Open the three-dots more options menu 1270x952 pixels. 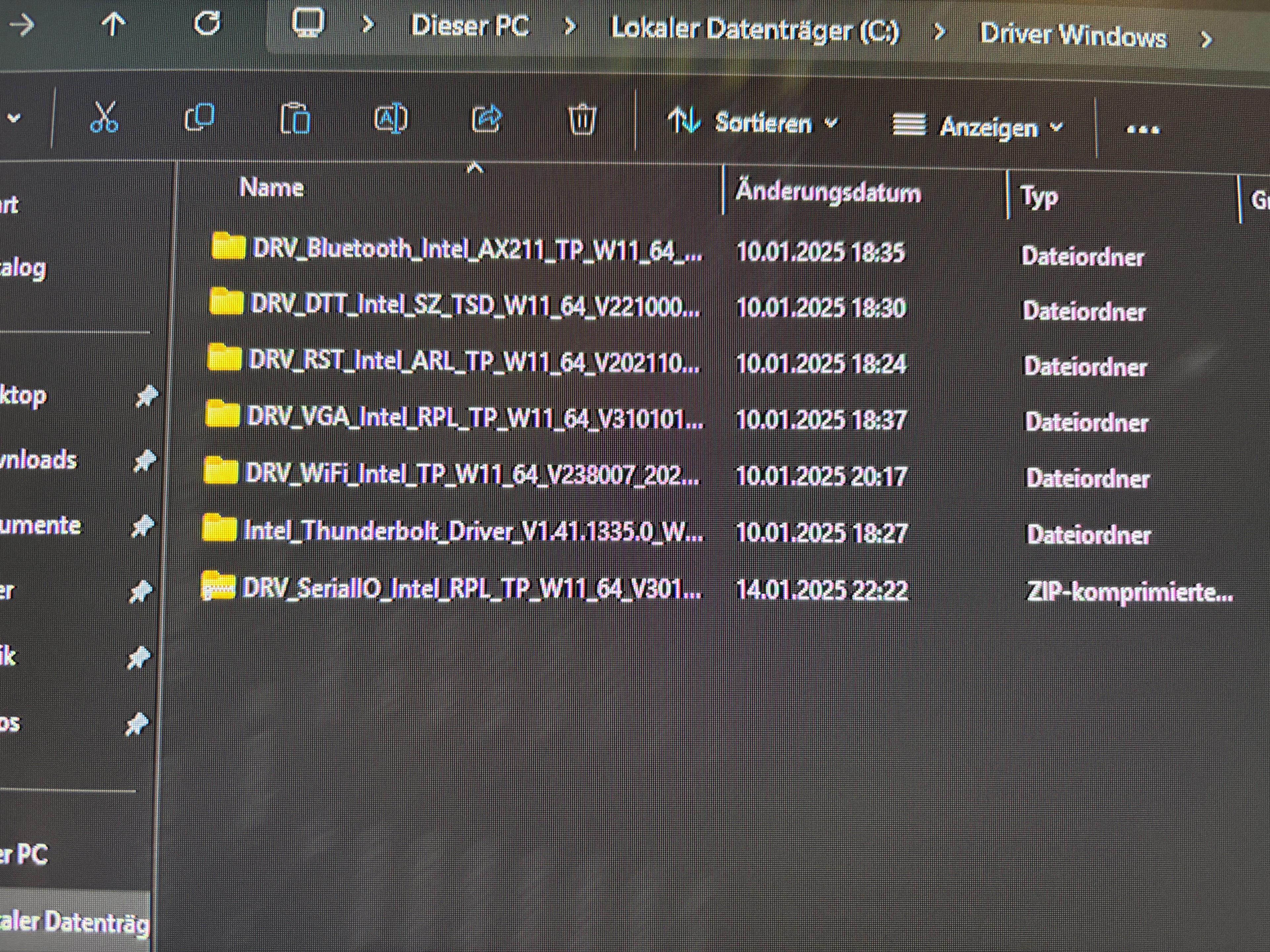click(1143, 130)
